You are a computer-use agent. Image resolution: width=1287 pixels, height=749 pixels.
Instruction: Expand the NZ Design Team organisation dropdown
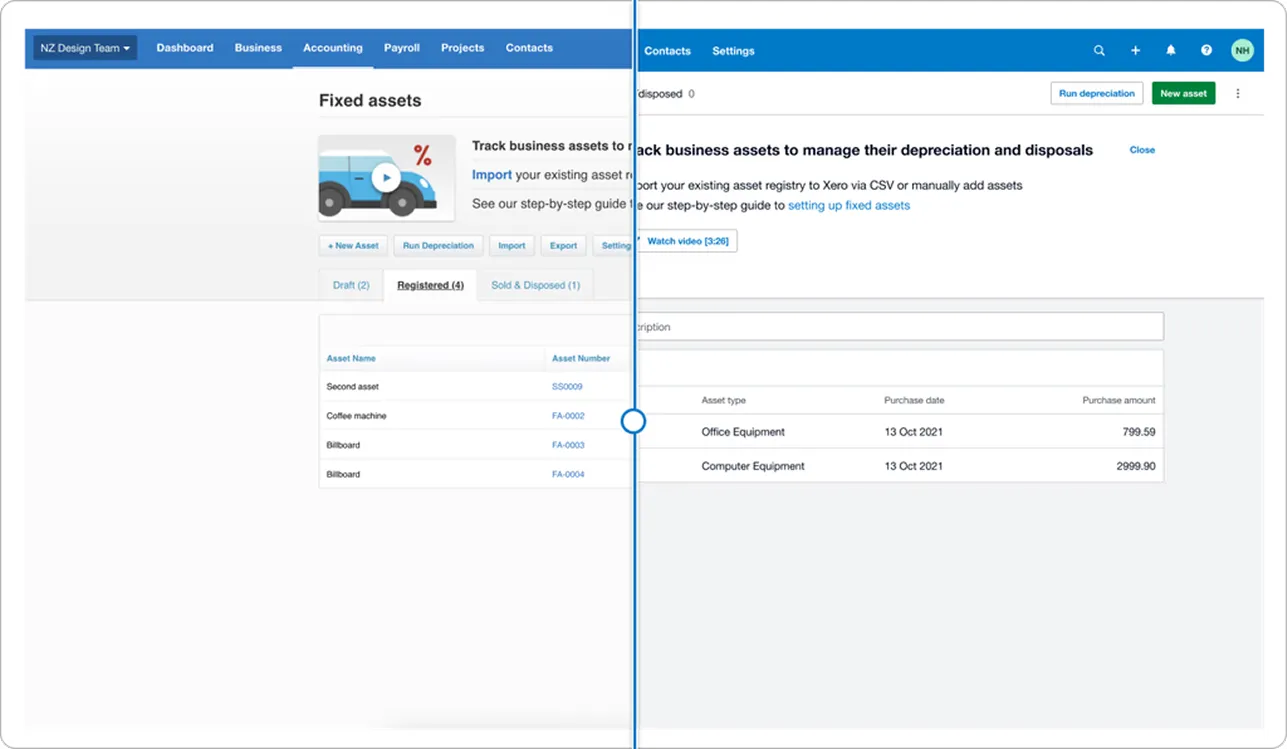[85, 48]
